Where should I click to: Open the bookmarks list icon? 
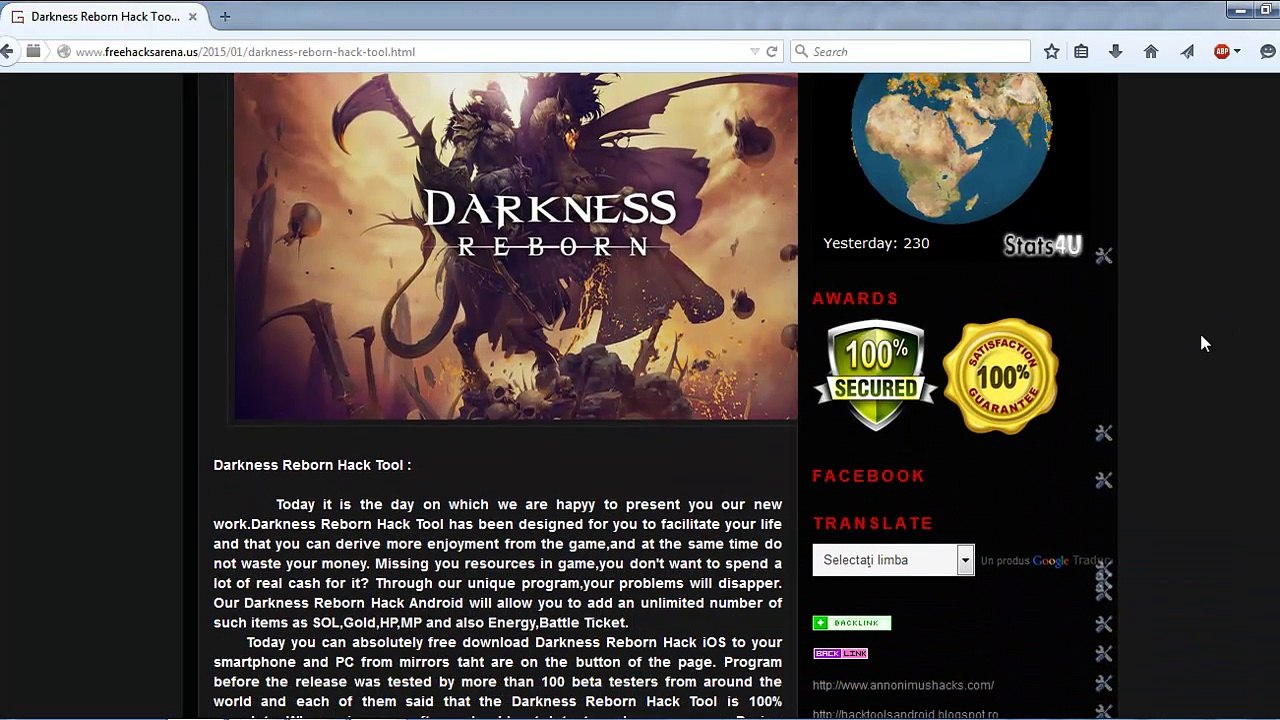pos(1081,51)
